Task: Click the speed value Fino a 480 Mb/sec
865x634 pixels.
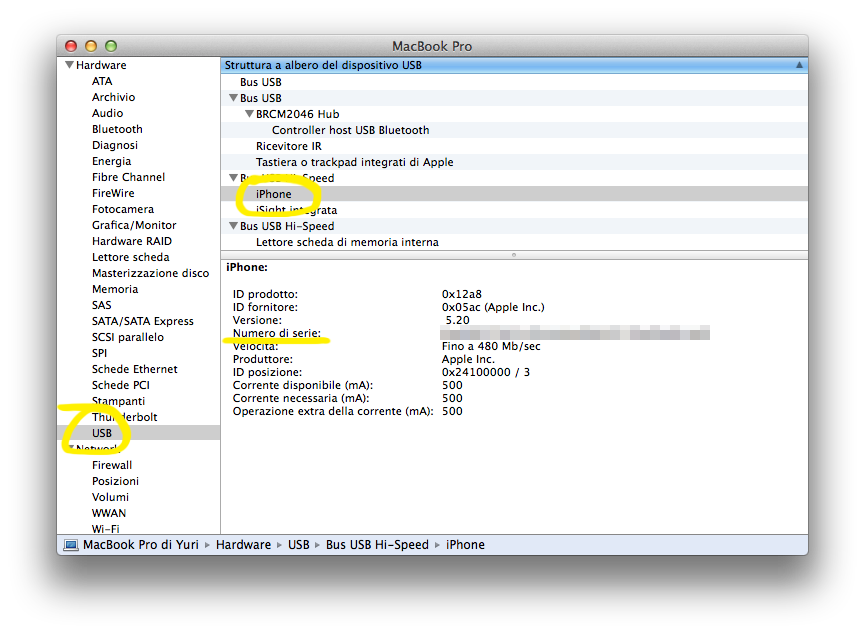Action: click(x=491, y=347)
